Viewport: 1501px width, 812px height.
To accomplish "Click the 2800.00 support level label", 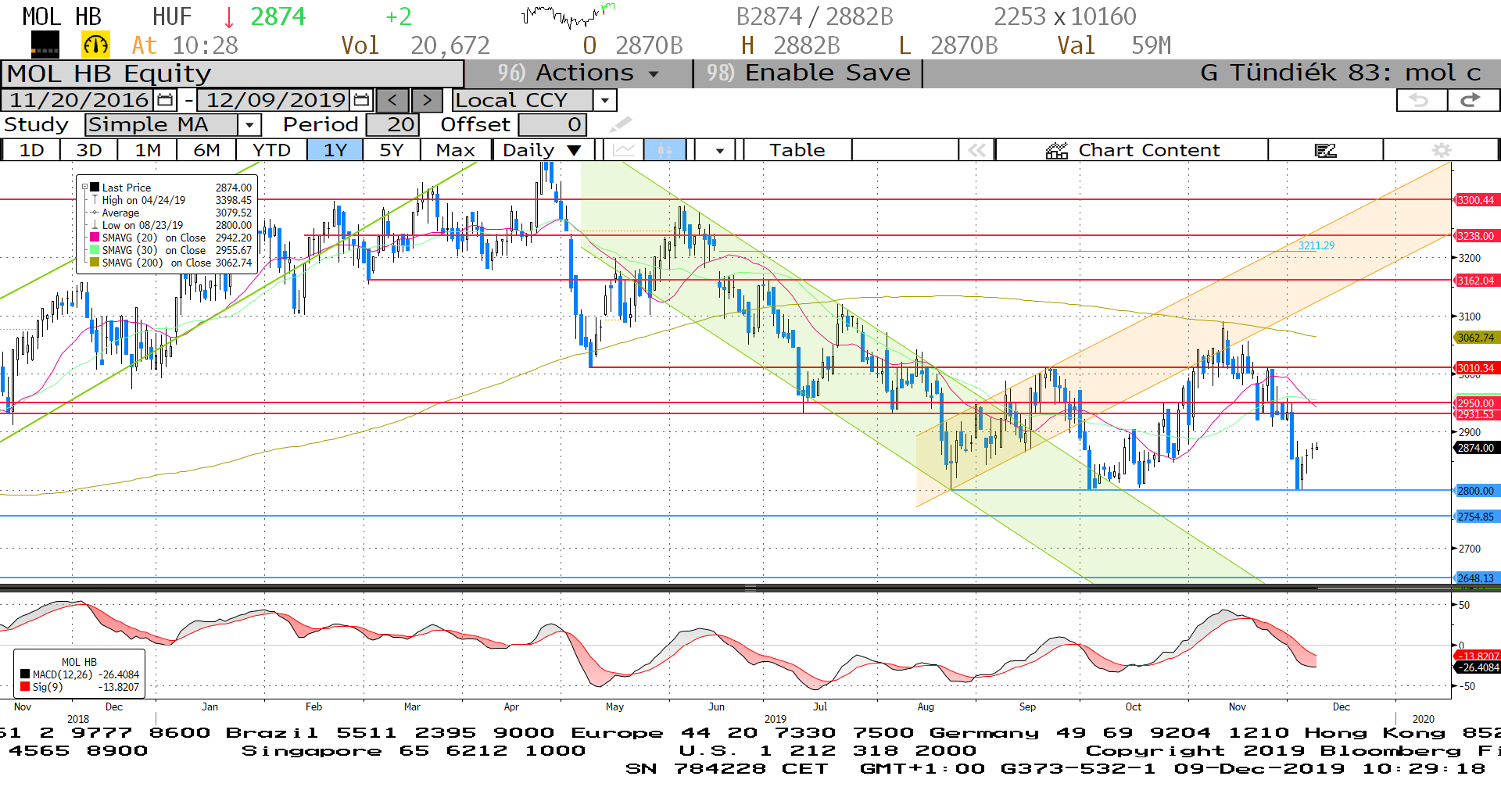I will point(1475,491).
